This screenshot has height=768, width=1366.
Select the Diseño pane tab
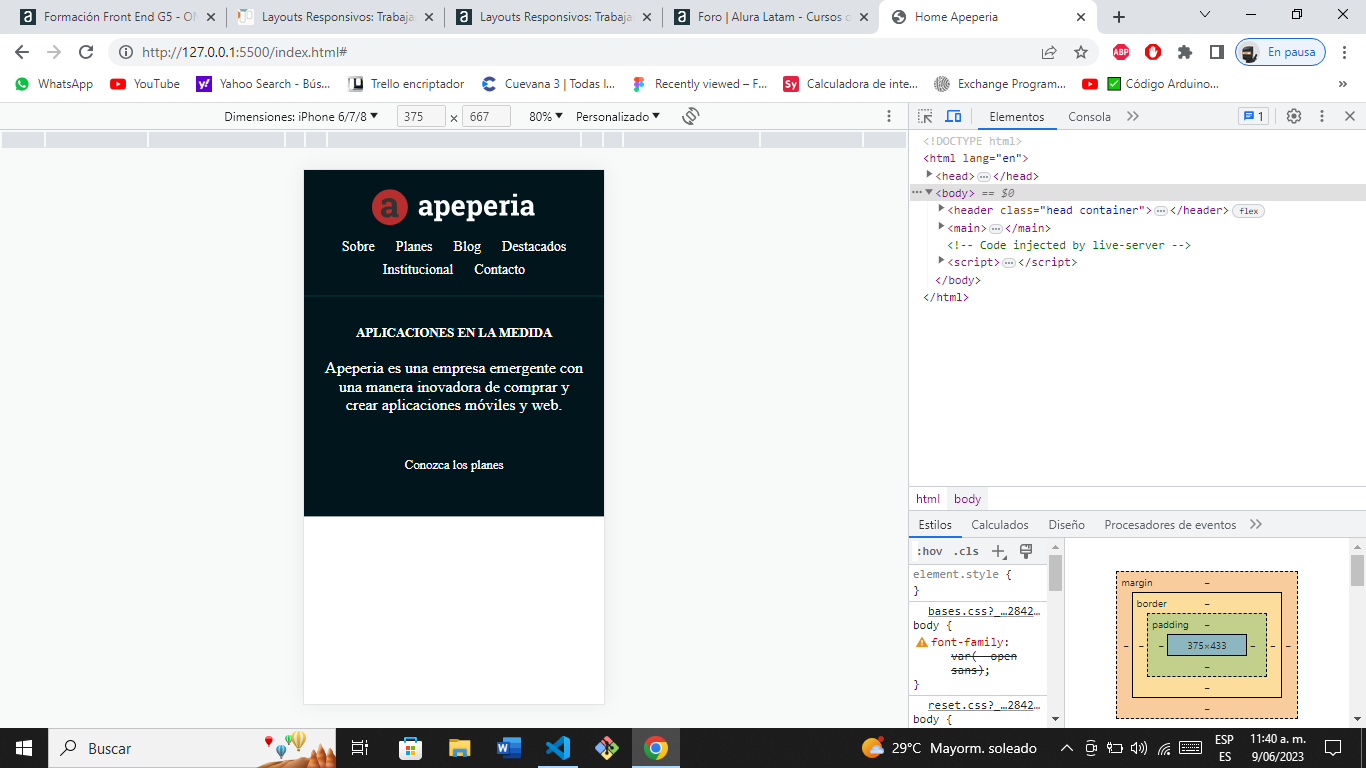point(1066,525)
